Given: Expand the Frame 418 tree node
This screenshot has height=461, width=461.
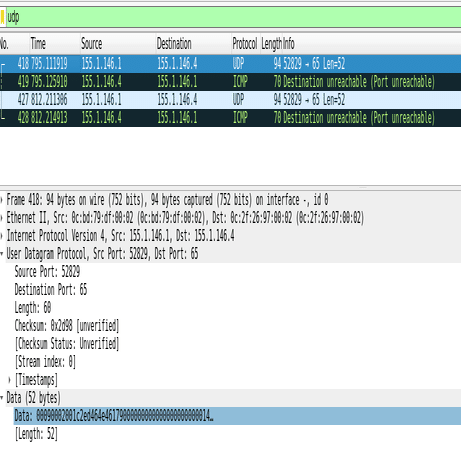Looking at the screenshot, I should coord(2,200).
